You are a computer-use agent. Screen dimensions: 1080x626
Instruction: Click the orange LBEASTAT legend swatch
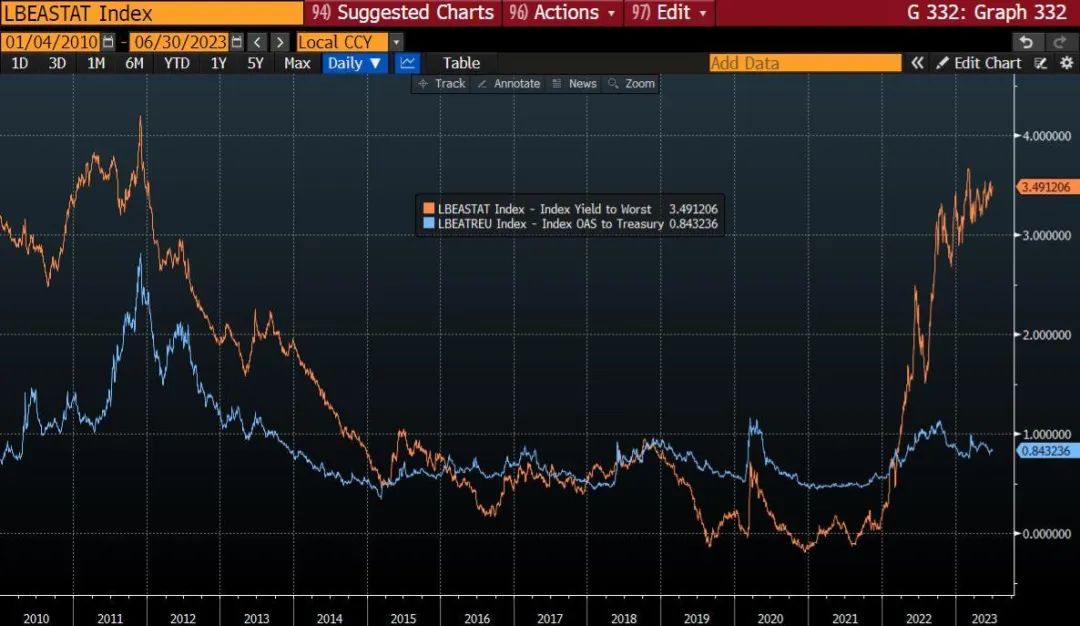coord(429,209)
